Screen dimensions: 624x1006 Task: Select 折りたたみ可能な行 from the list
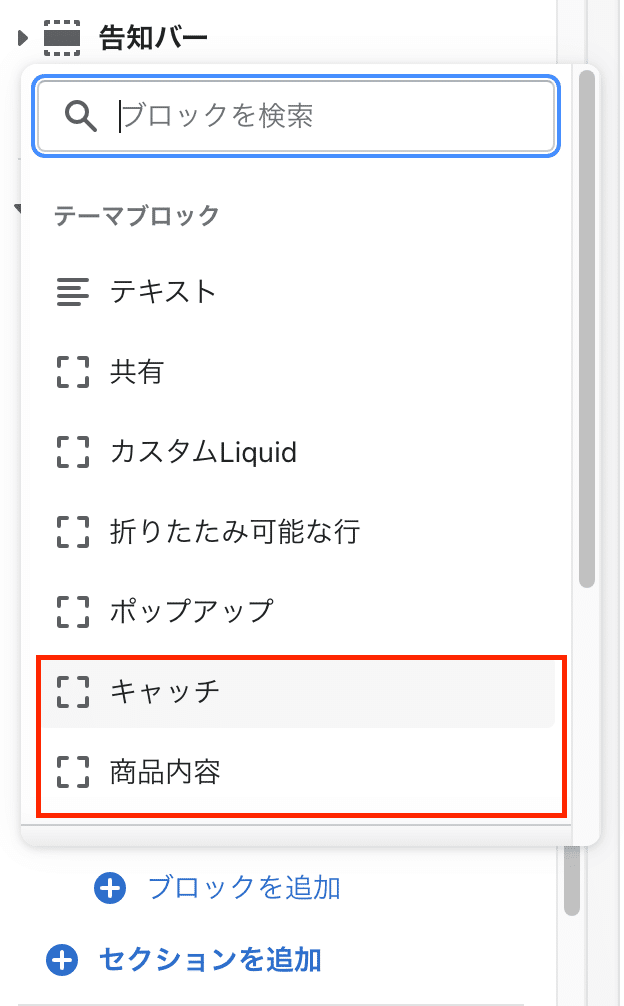click(298, 532)
